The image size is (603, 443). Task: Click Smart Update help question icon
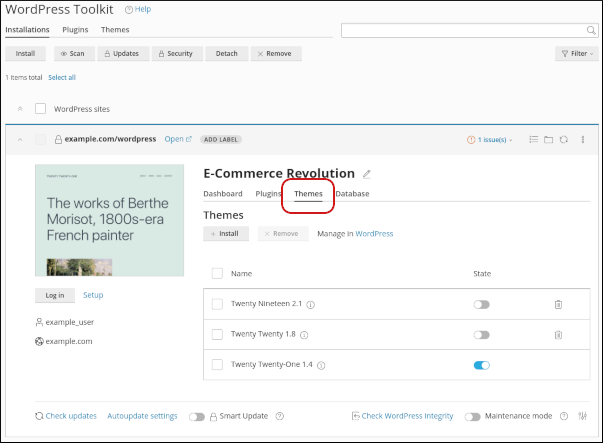coord(280,416)
